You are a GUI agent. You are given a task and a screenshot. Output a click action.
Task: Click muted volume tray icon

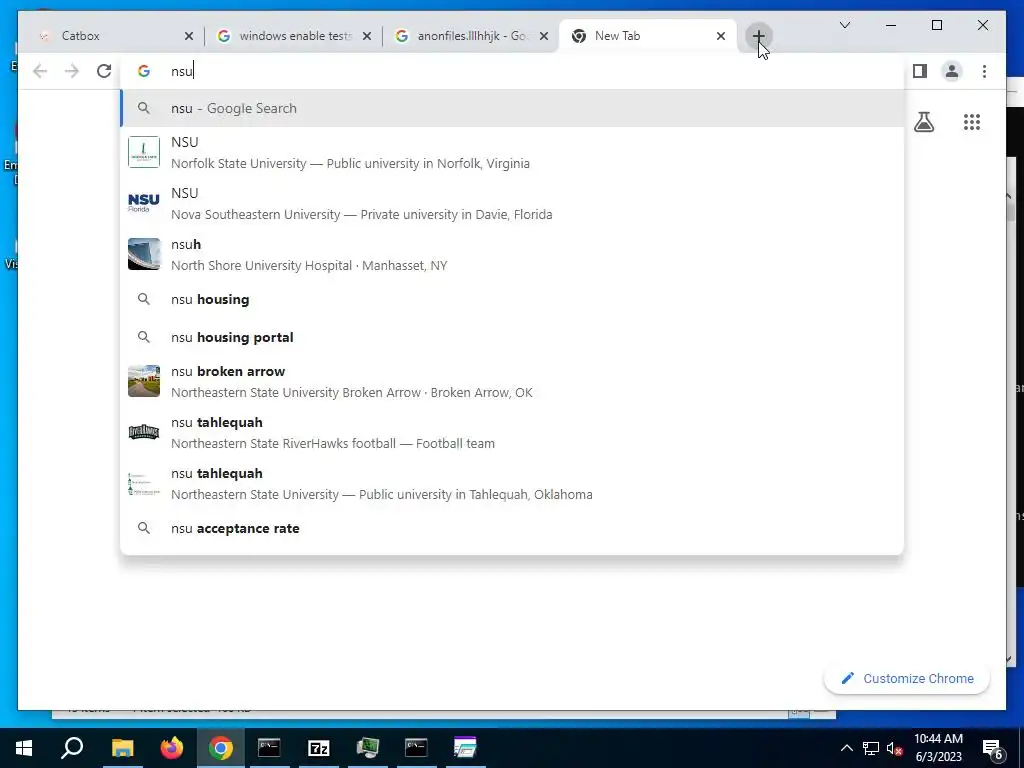895,748
